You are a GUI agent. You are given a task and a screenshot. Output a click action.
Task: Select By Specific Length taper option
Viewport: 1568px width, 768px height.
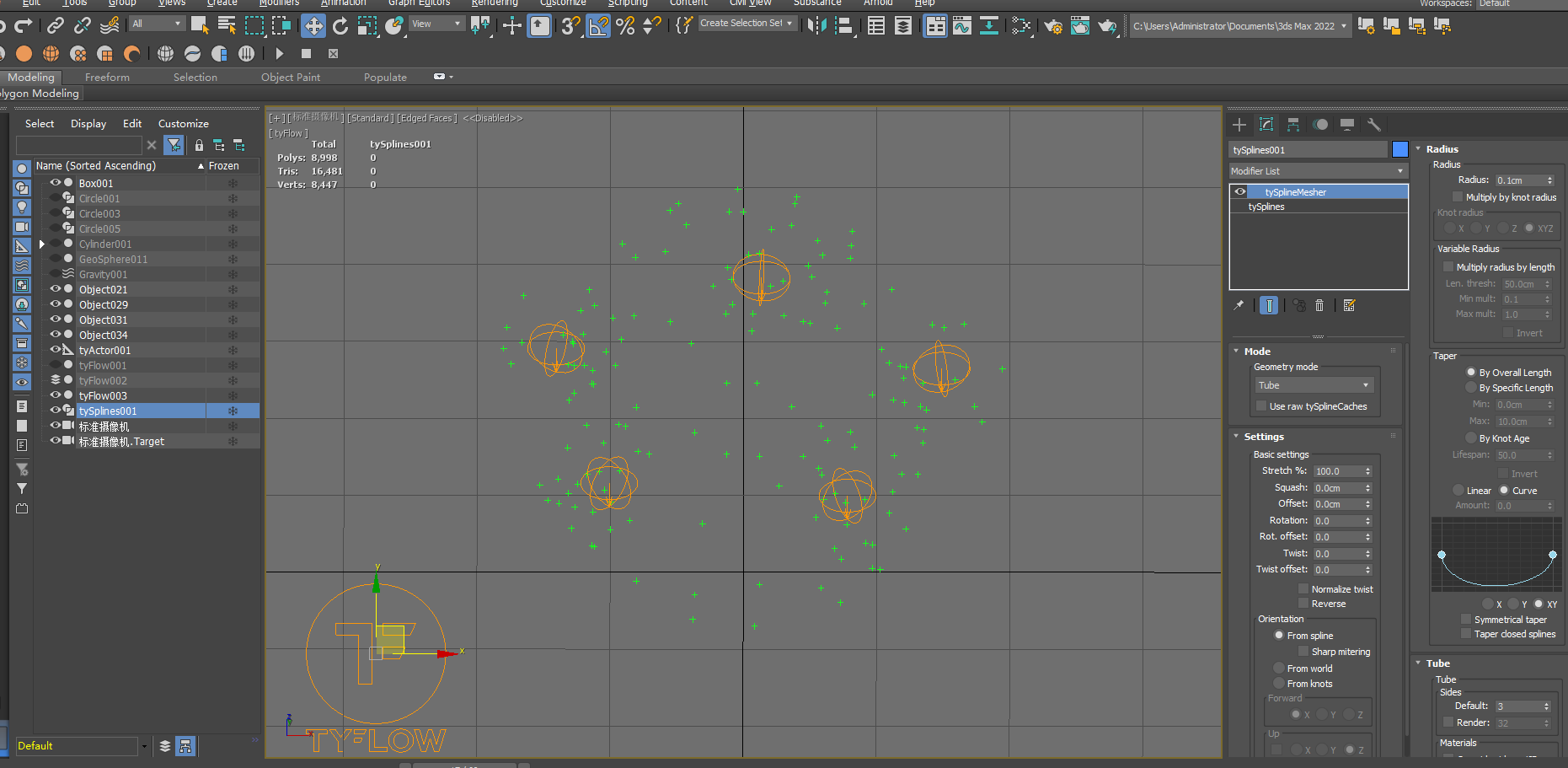(1471, 388)
